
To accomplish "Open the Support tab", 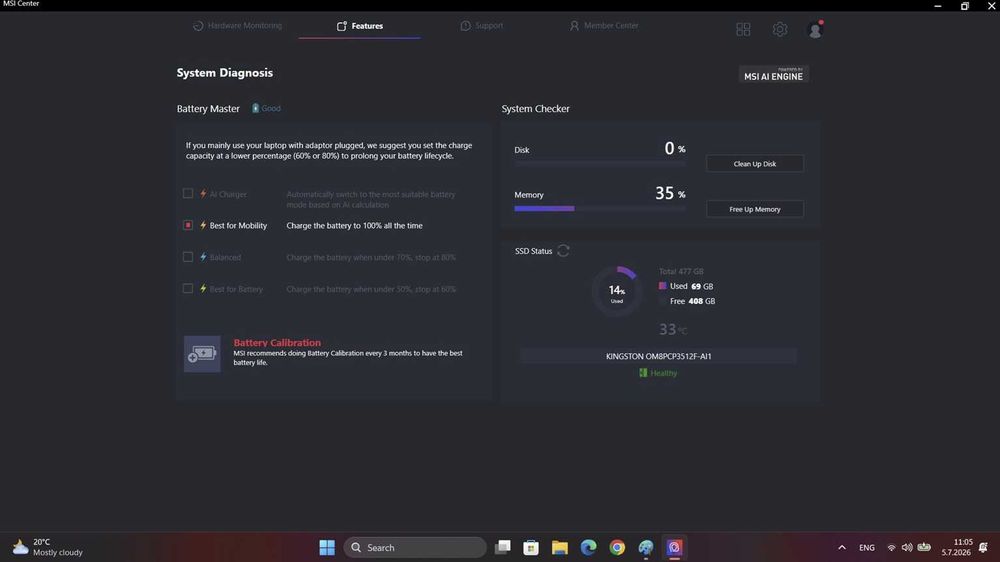I will 482,26.
